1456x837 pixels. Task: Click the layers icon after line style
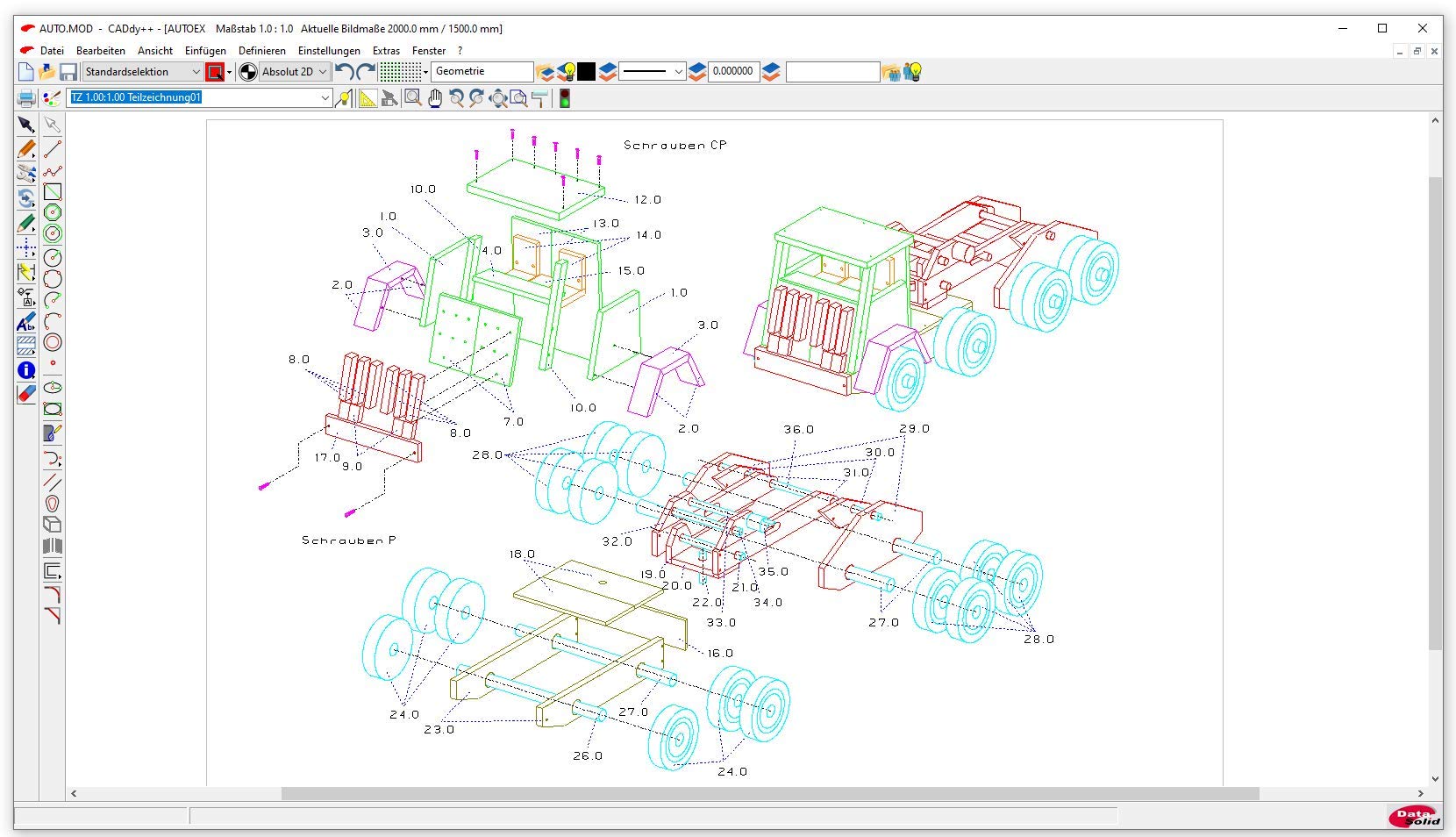click(697, 72)
